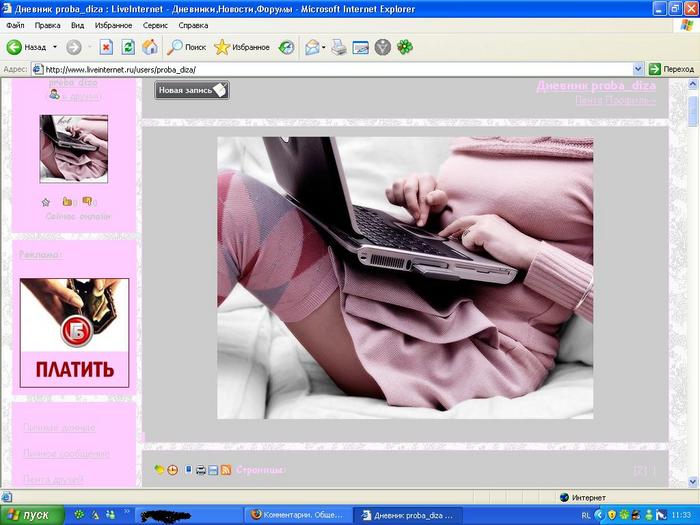Expand the Quick Launch chevron on taskbar
700x525 pixels.
point(126,512)
